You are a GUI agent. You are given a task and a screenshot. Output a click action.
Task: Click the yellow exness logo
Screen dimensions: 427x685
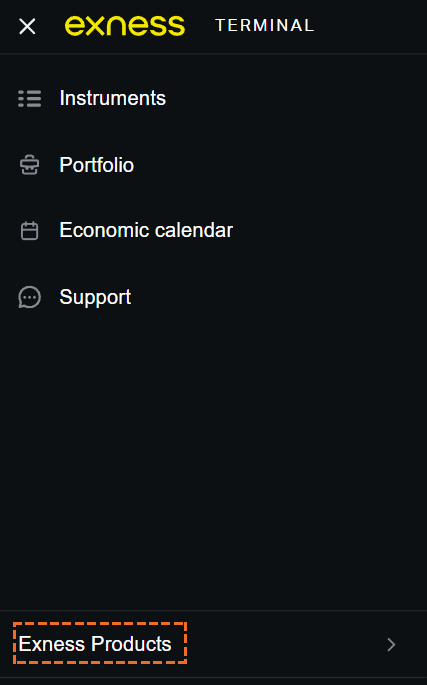125,25
